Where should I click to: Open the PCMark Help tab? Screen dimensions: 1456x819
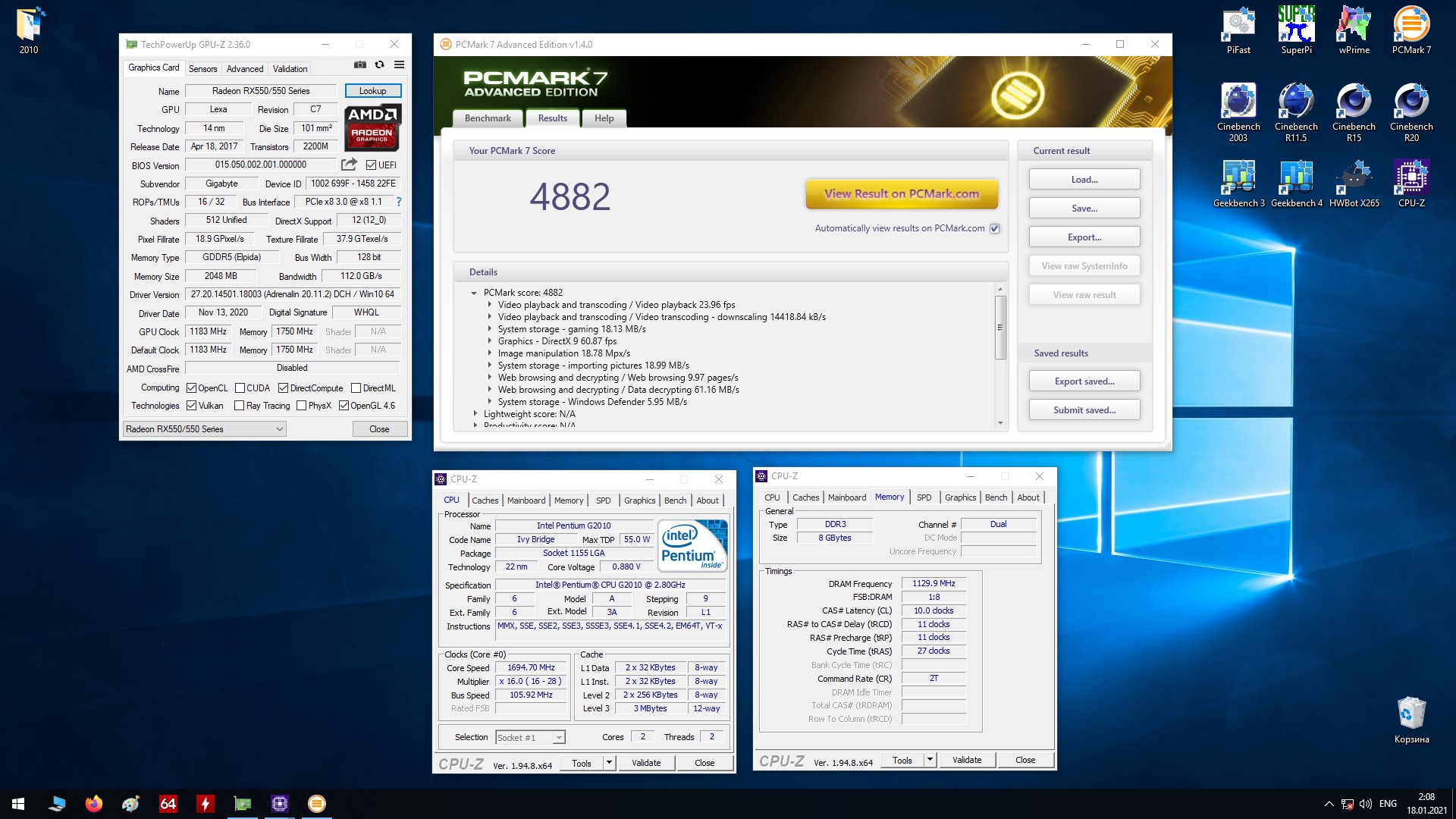(x=604, y=118)
